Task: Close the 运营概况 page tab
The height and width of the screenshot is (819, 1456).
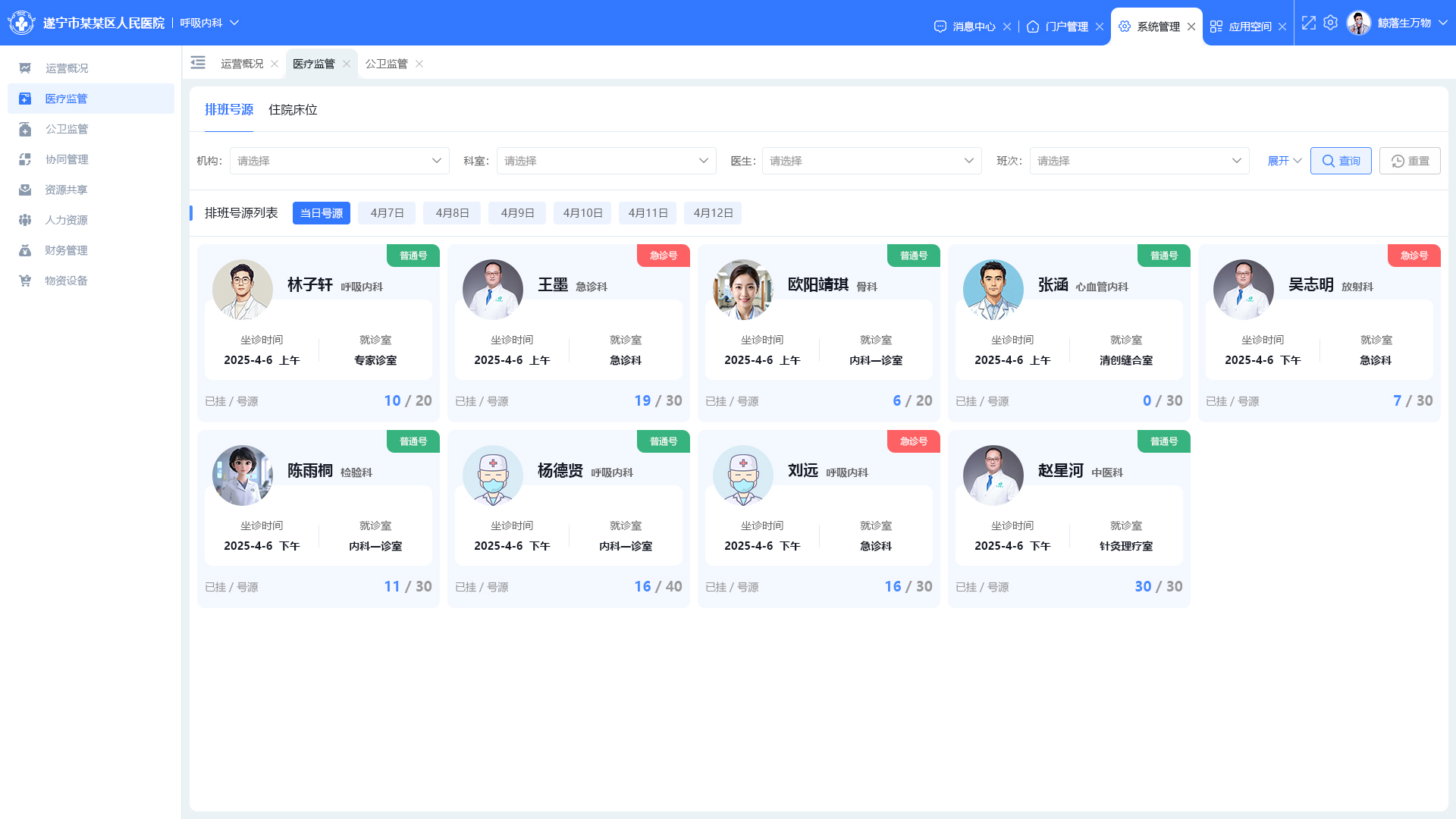Action: click(275, 64)
